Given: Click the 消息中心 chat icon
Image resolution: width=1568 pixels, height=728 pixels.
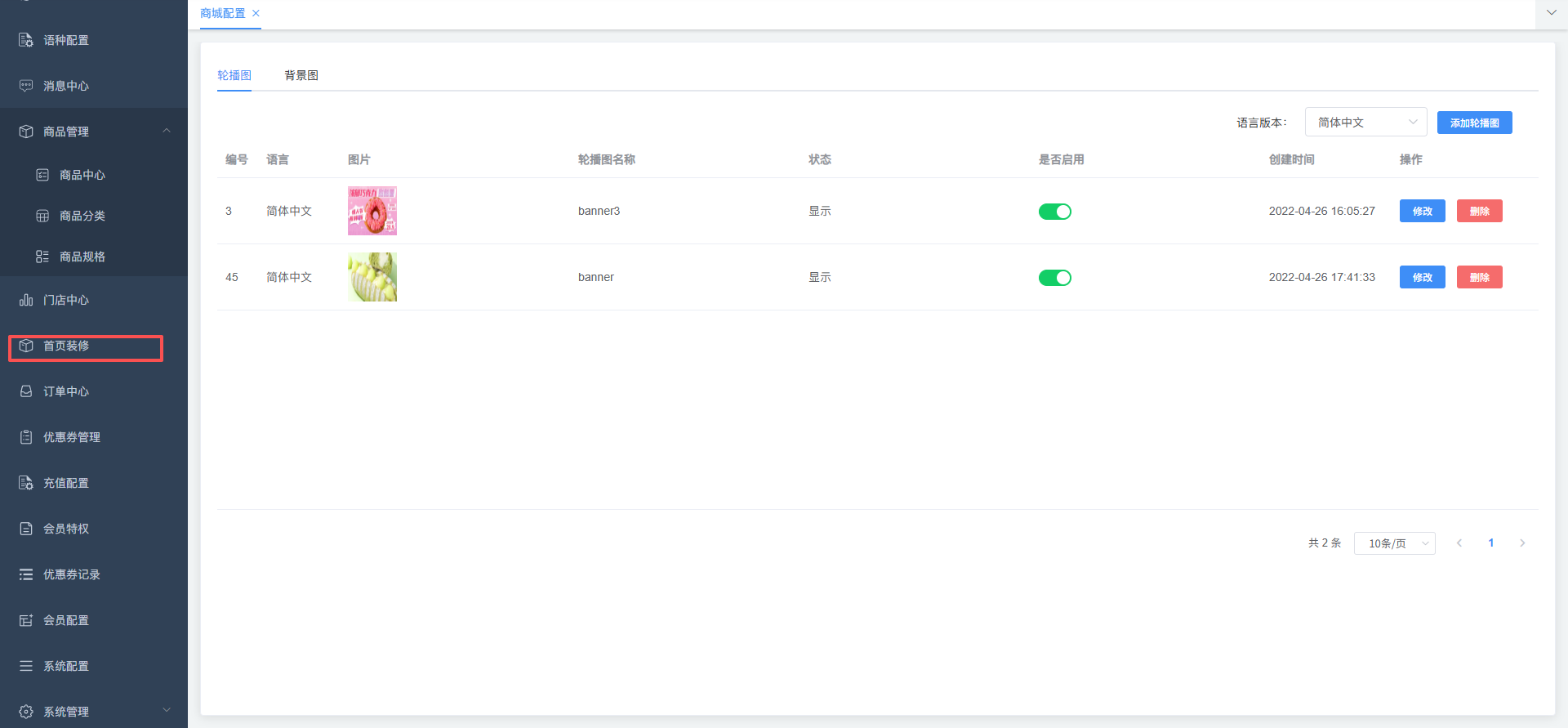Looking at the screenshot, I should coord(26,86).
